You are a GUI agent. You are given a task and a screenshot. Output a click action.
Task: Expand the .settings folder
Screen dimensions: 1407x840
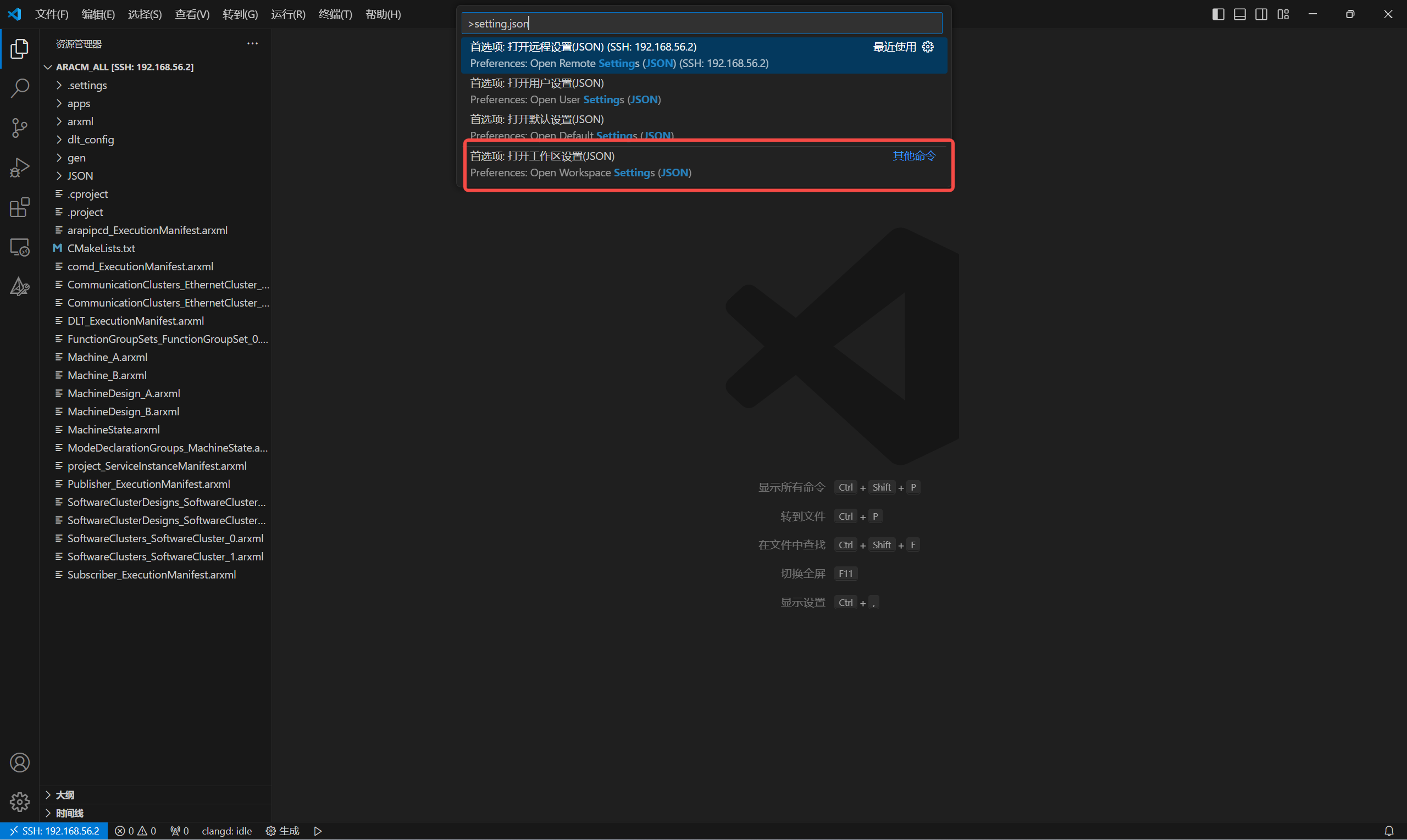(87, 85)
